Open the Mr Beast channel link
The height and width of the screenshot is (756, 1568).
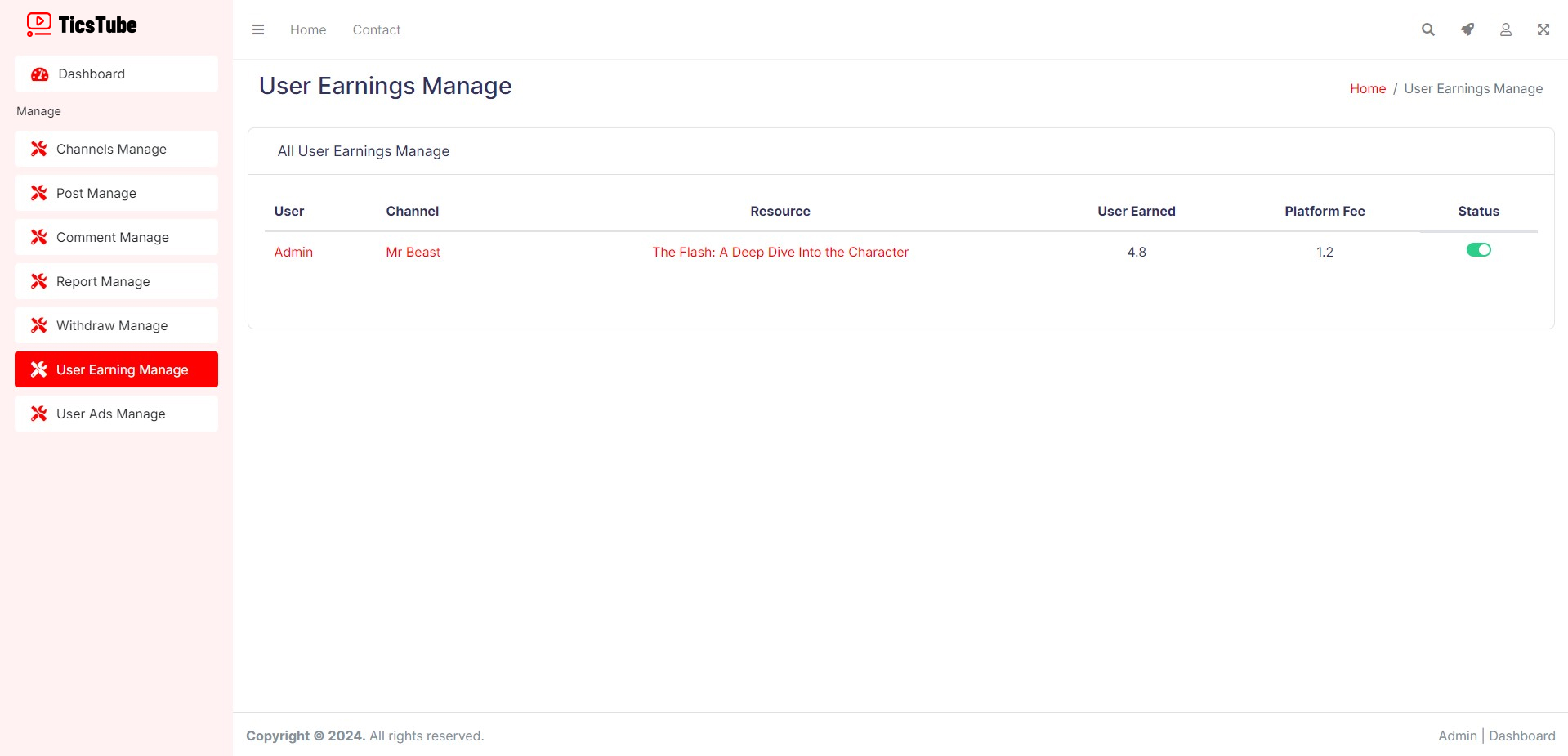click(413, 252)
